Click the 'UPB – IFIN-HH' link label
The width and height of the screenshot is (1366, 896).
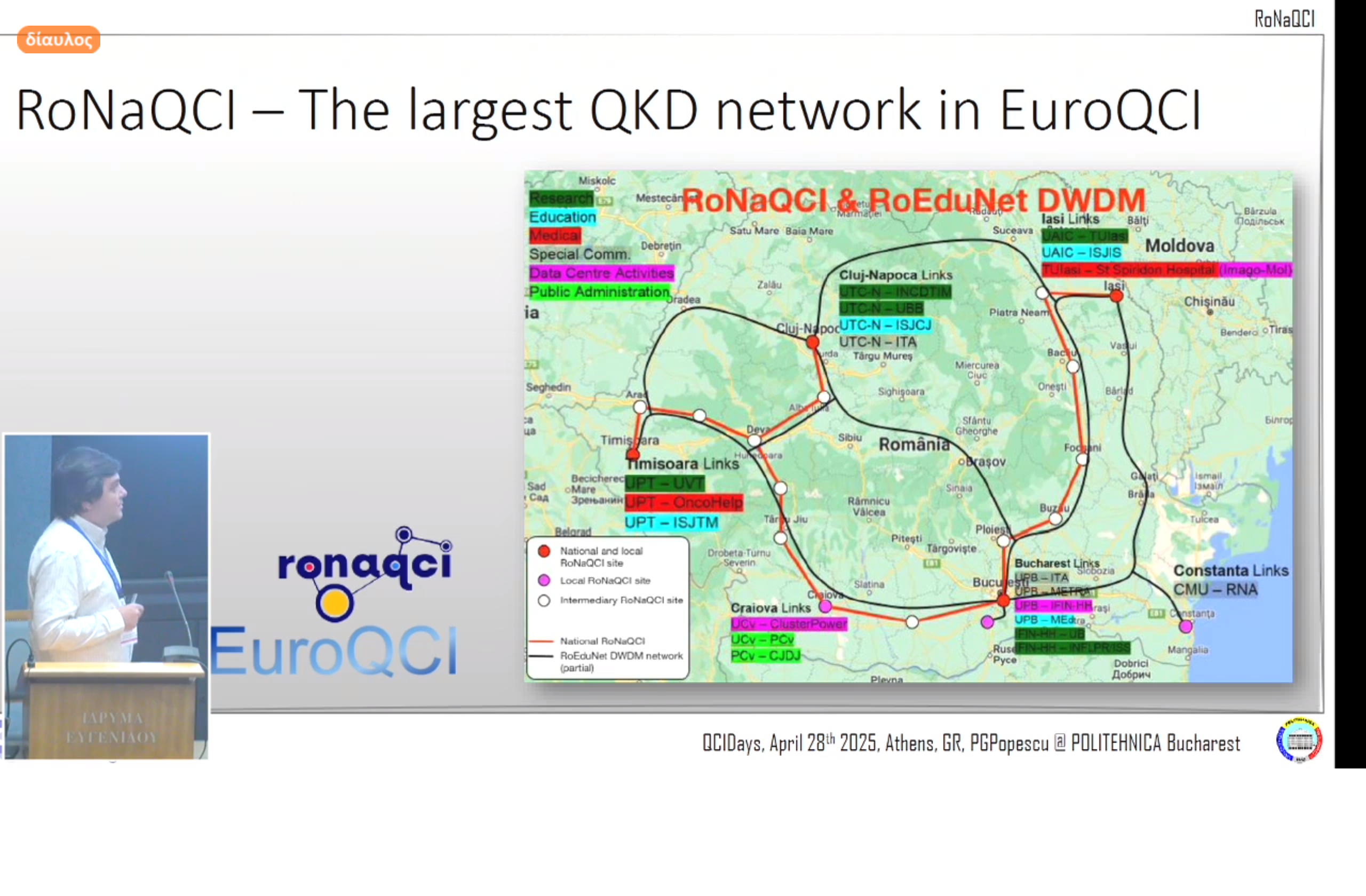(1053, 606)
